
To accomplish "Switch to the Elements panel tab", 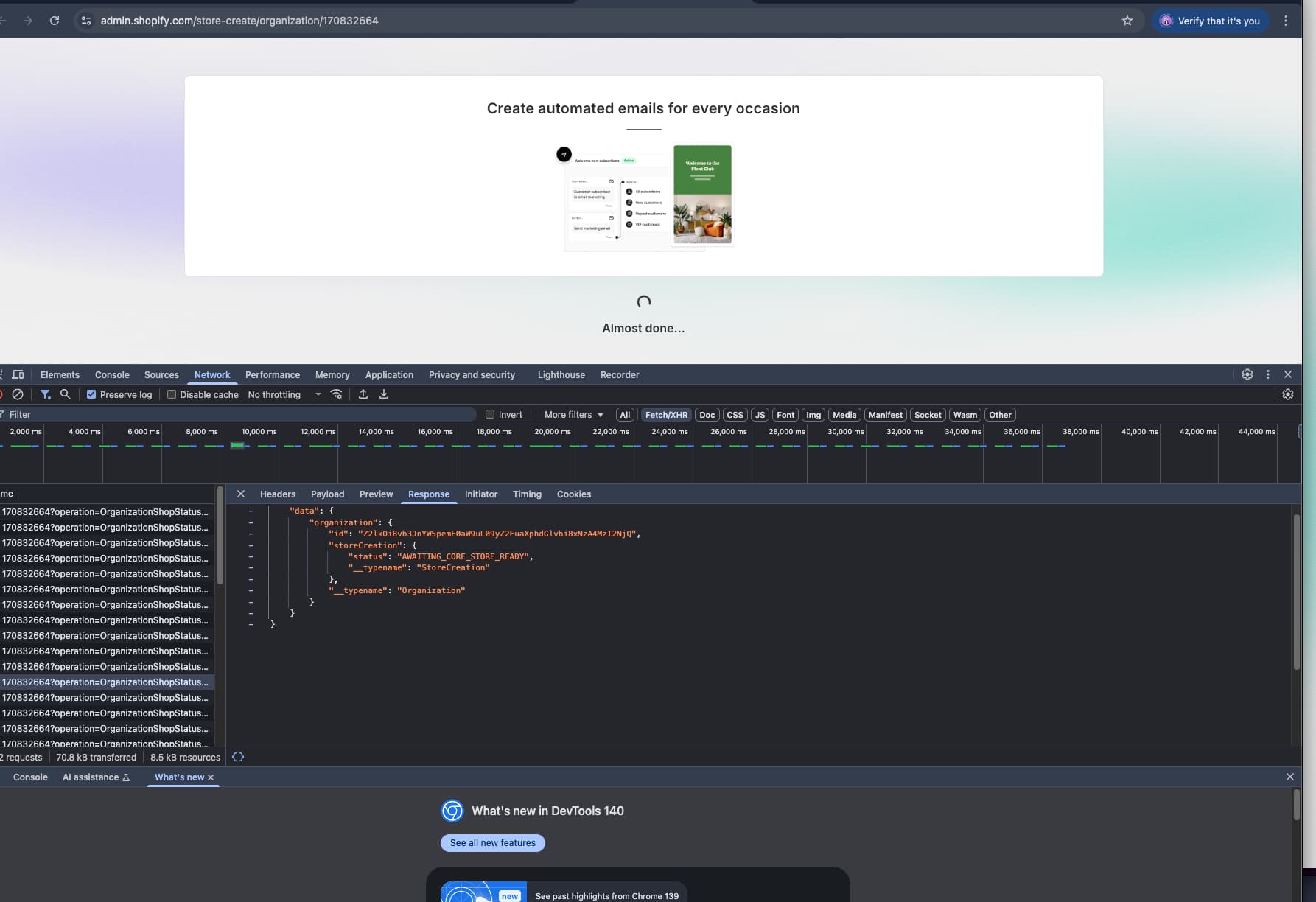I will click(x=60, y=374).
